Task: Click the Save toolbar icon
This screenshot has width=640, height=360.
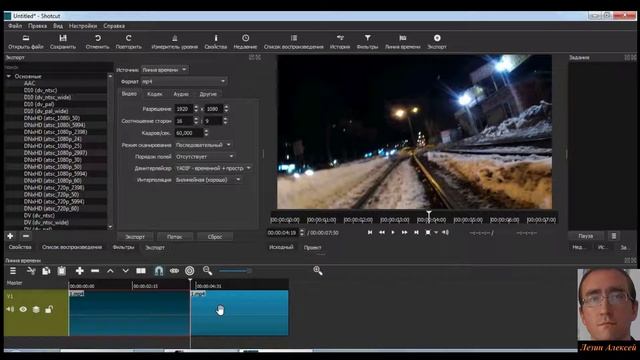Action: pos(63,38)
